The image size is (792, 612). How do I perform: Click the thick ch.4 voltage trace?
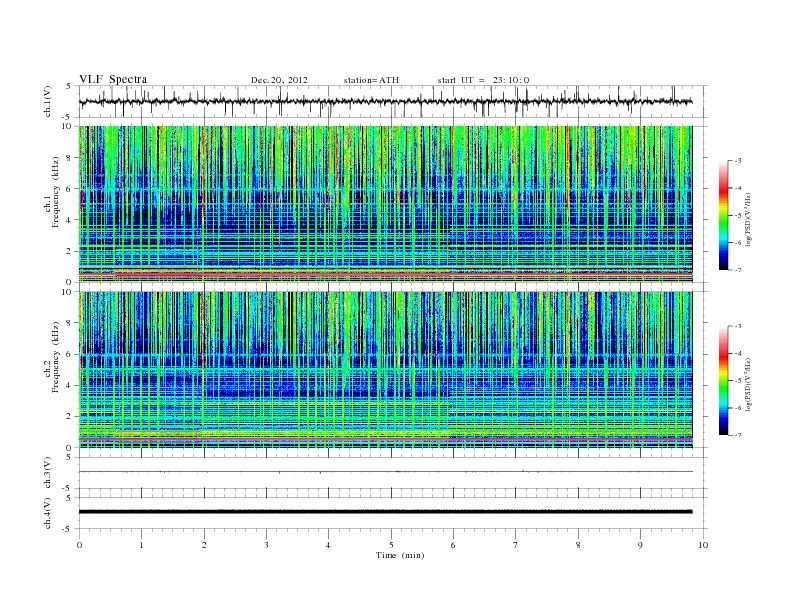pyautogui.click(x=385, y=512)
